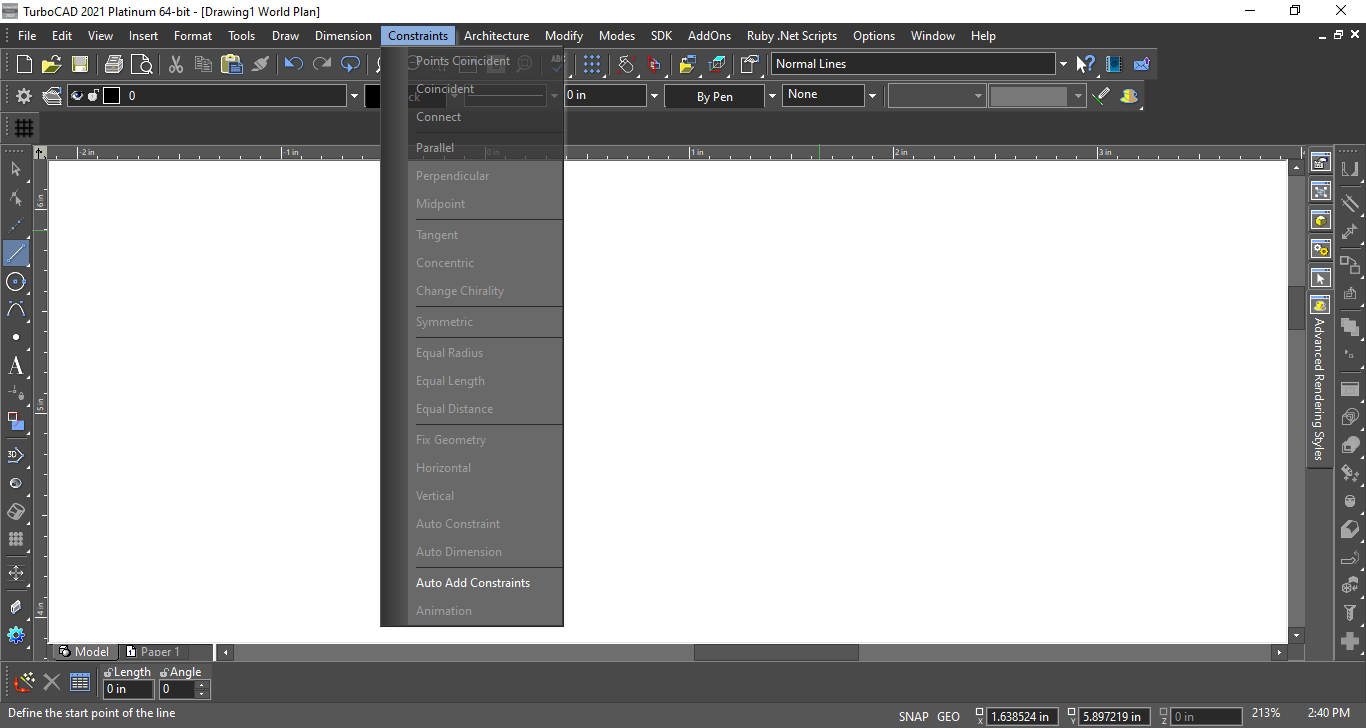Click the email envelope icon
The width and height of the screenshot is (1366, 728).
(x=1141, y=64)
